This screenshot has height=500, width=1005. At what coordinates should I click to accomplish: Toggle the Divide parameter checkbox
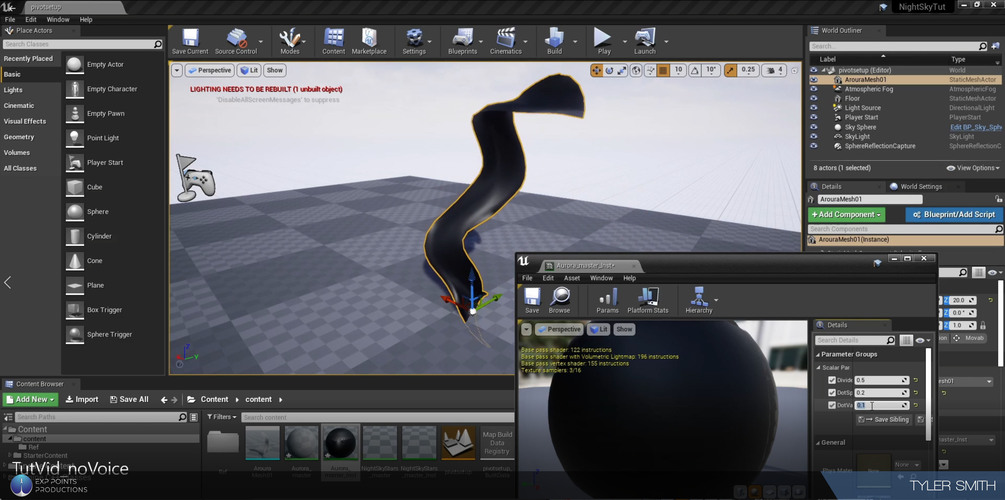(x=832, y=380)
